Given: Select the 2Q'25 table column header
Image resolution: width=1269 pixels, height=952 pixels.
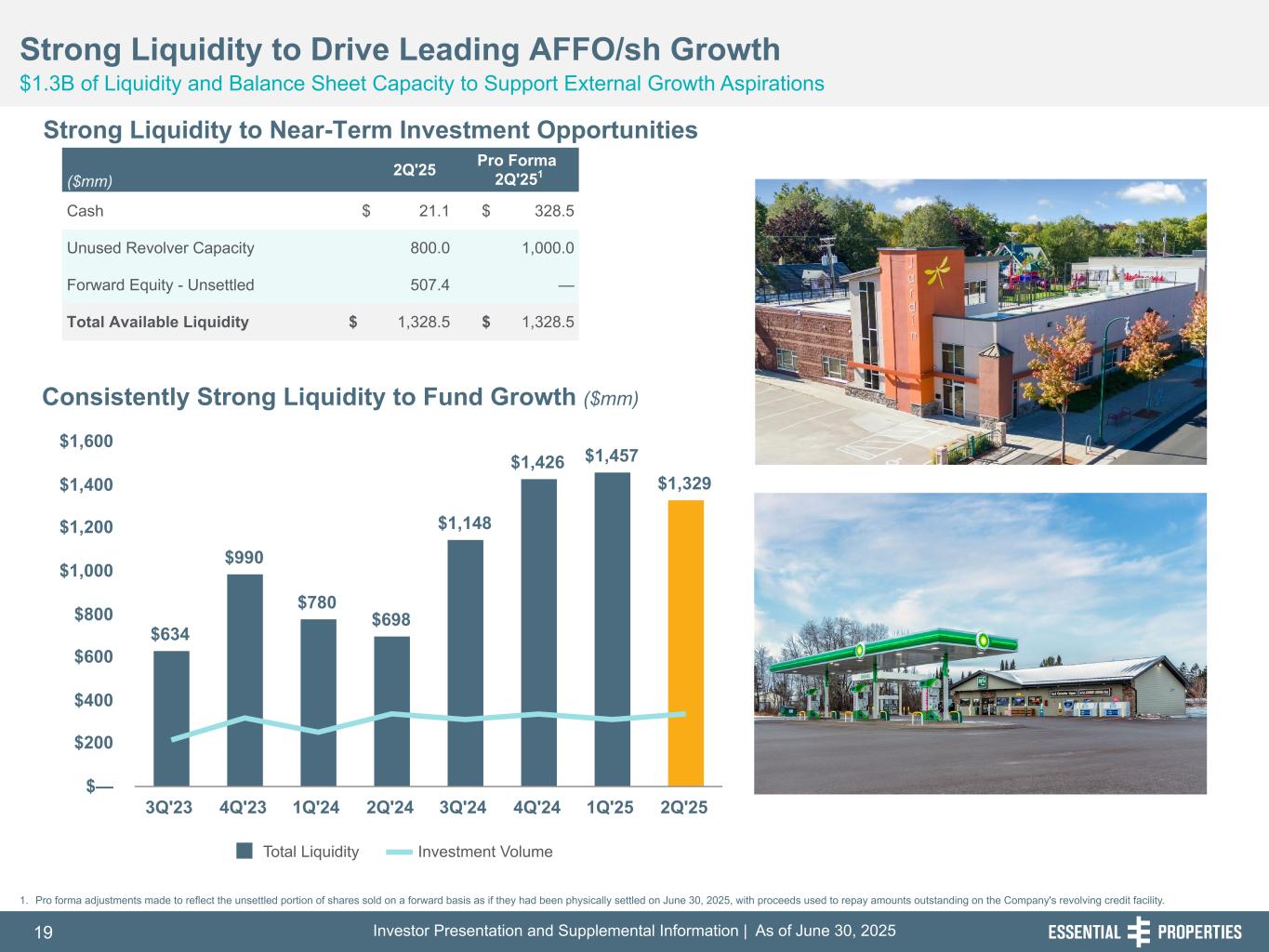Looking at the screenshot, I should pos(414,170).
